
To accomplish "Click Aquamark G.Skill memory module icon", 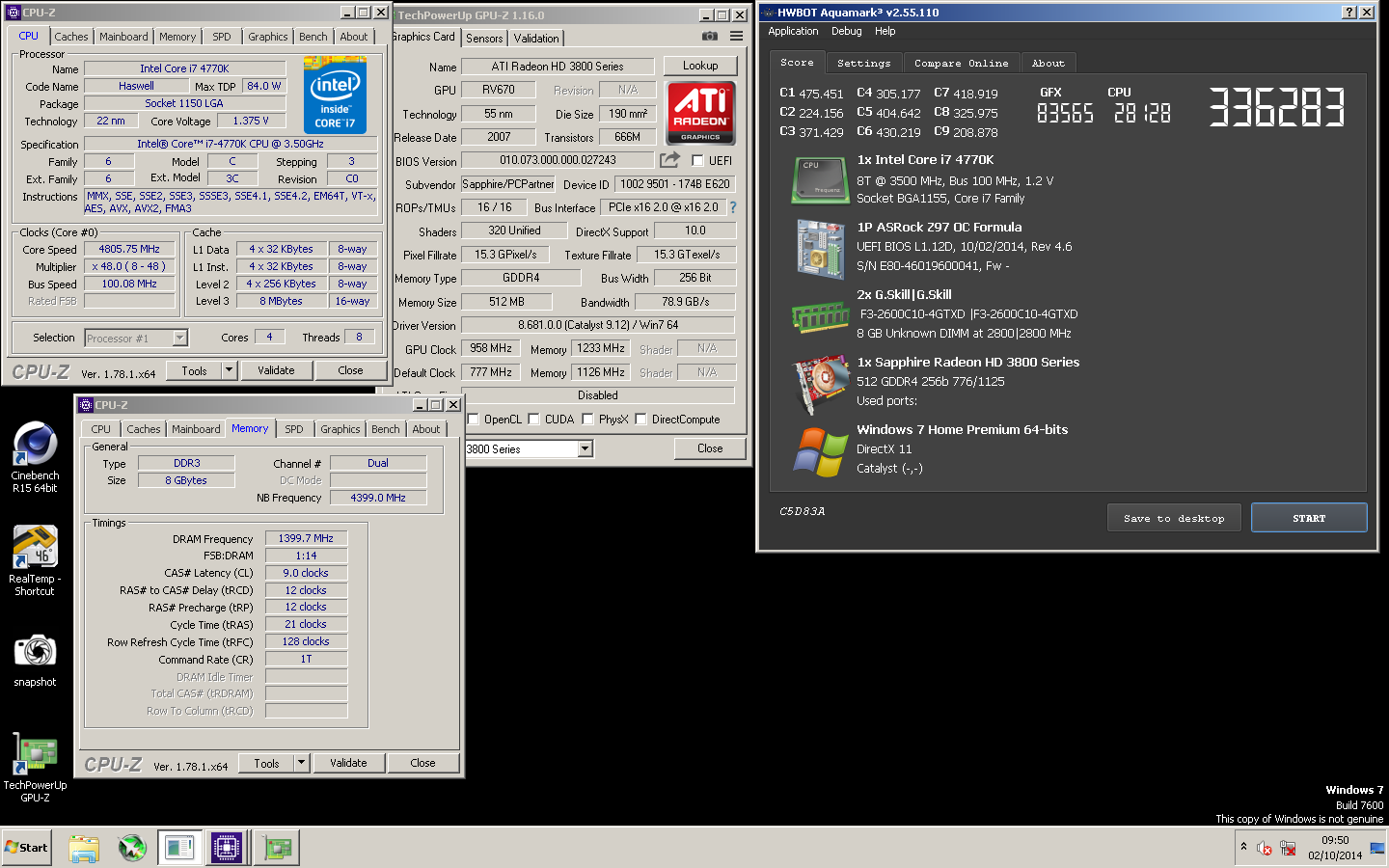I will click(x=820, y=316).
